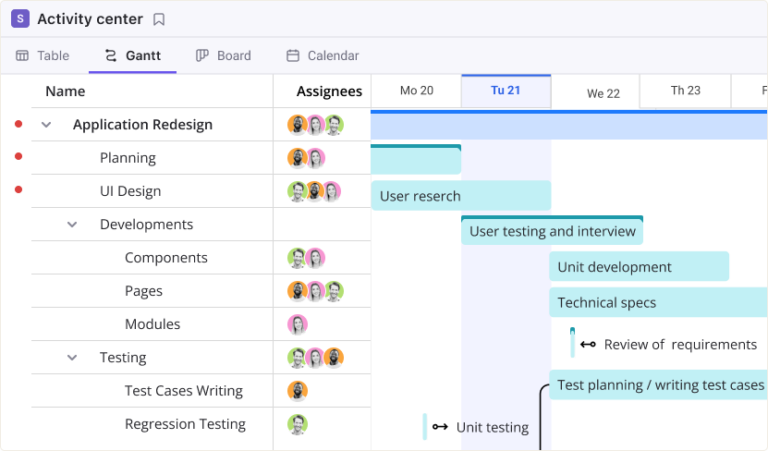Screen dimensions: 768x451
Task: Click Modules assignee avatar
Action: [297, 324]
